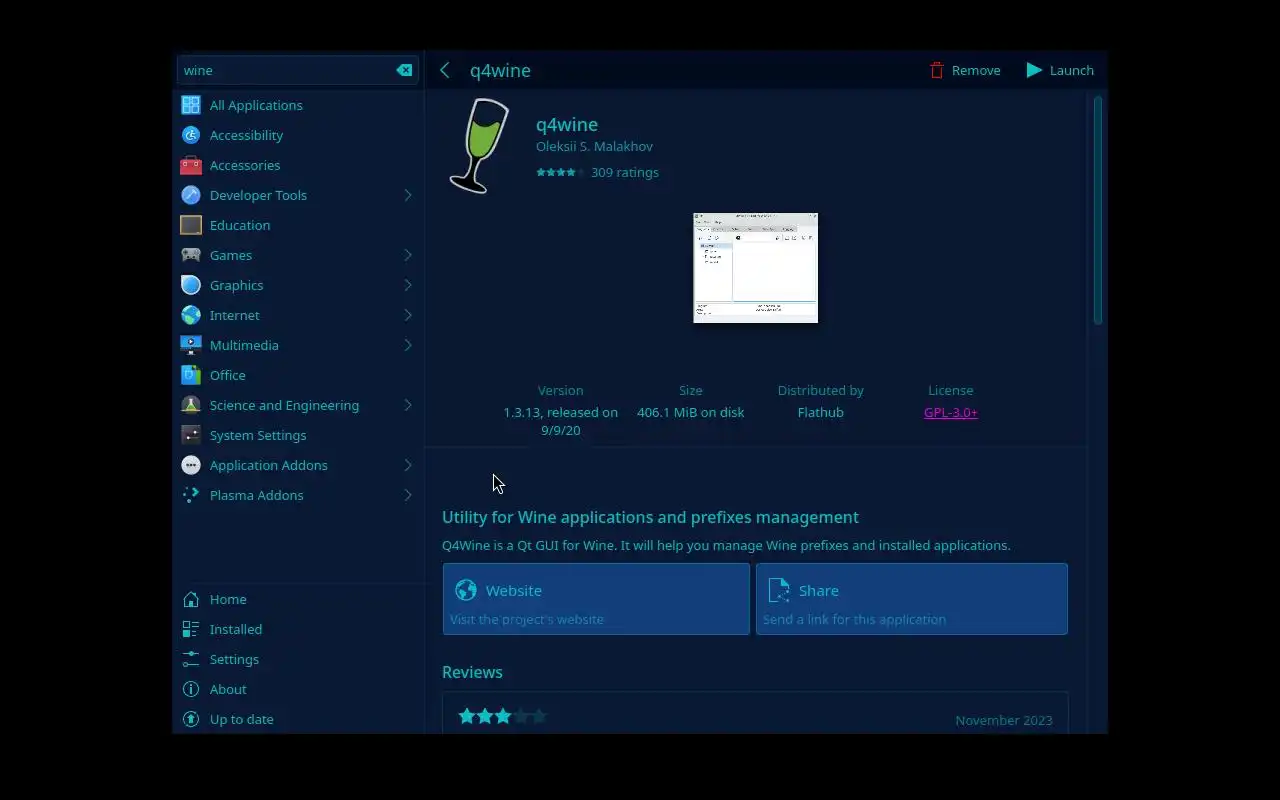1280x800 pixels.
Task: Click the 406.1 MiB on disk value
Action: (691, 412)
